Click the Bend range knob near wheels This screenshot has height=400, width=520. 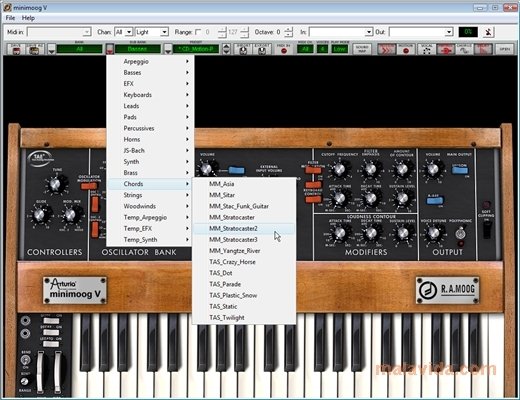(25, 382)
